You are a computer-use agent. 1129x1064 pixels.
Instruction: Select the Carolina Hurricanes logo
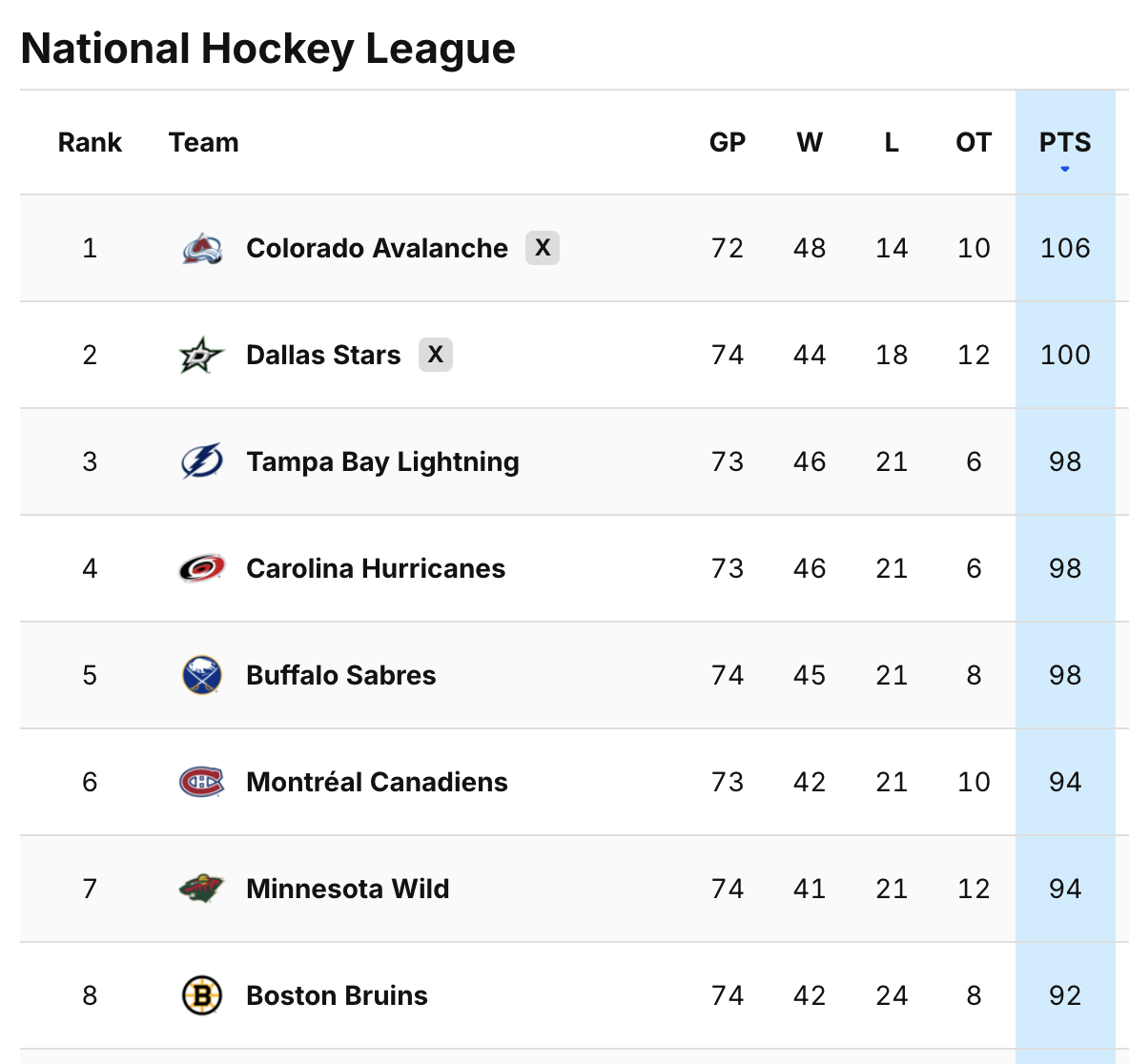(202, 569)
